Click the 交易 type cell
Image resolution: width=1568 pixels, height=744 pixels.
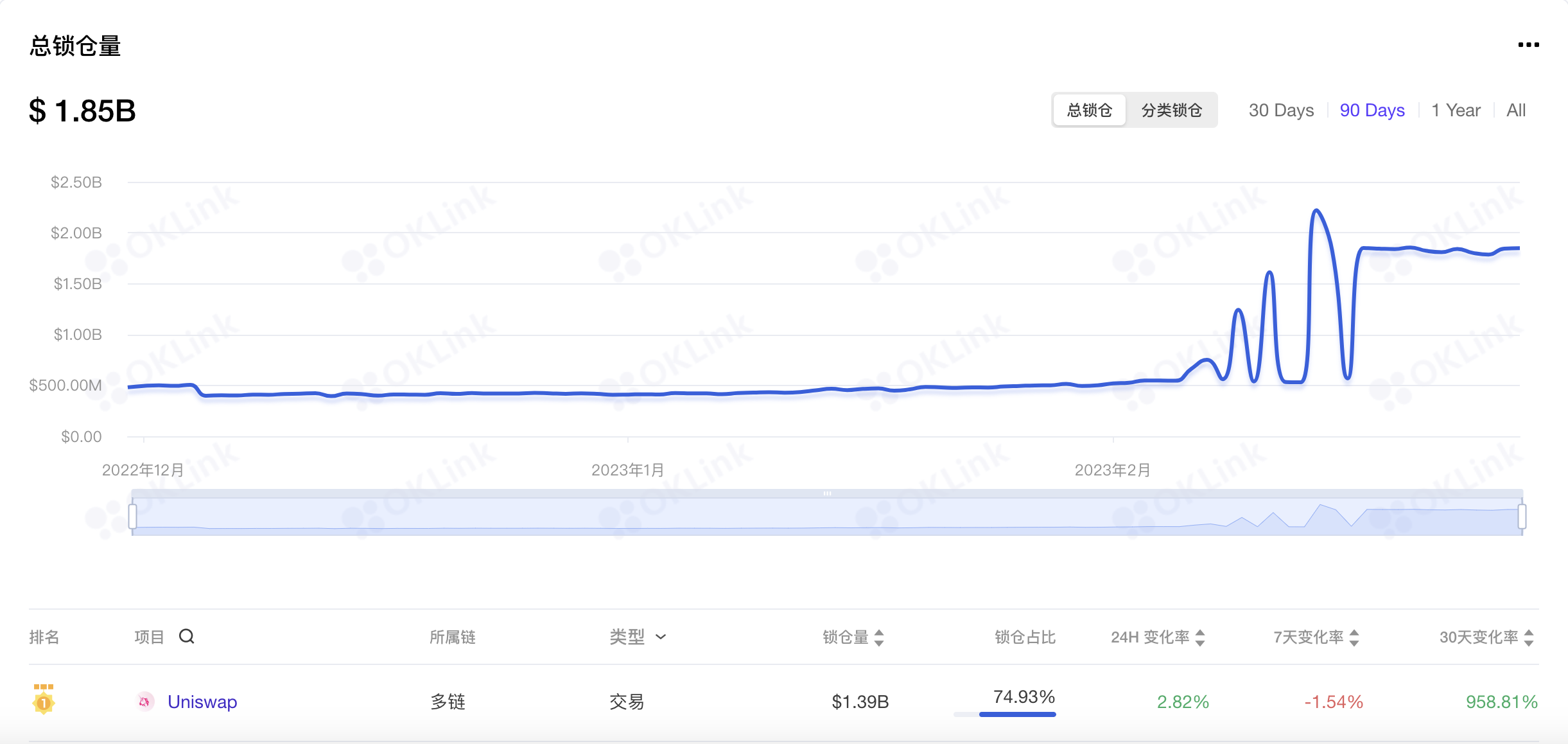click(627, 702)
